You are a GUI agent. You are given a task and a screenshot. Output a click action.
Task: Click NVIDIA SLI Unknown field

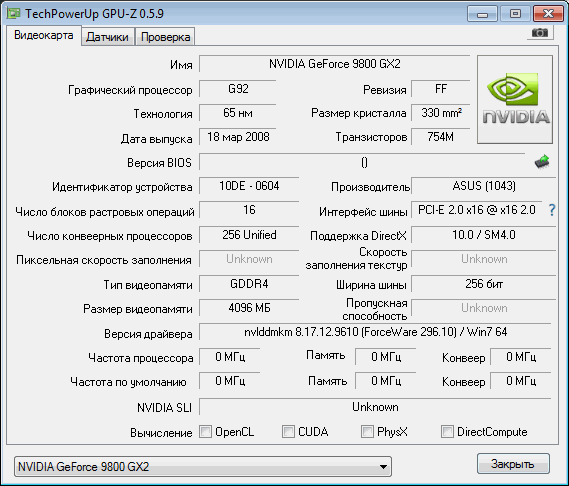pyautogui.click(x=375, y=407)
